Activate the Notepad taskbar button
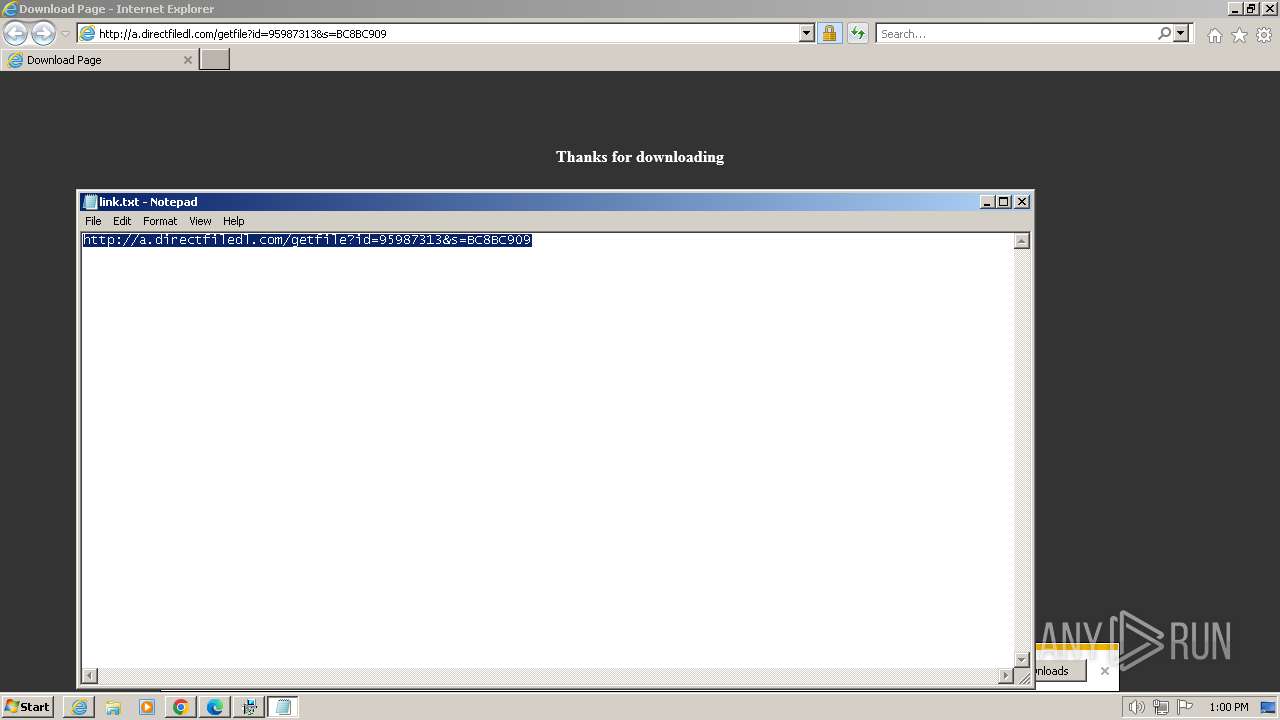The image size is (1280, 720). 283,707
